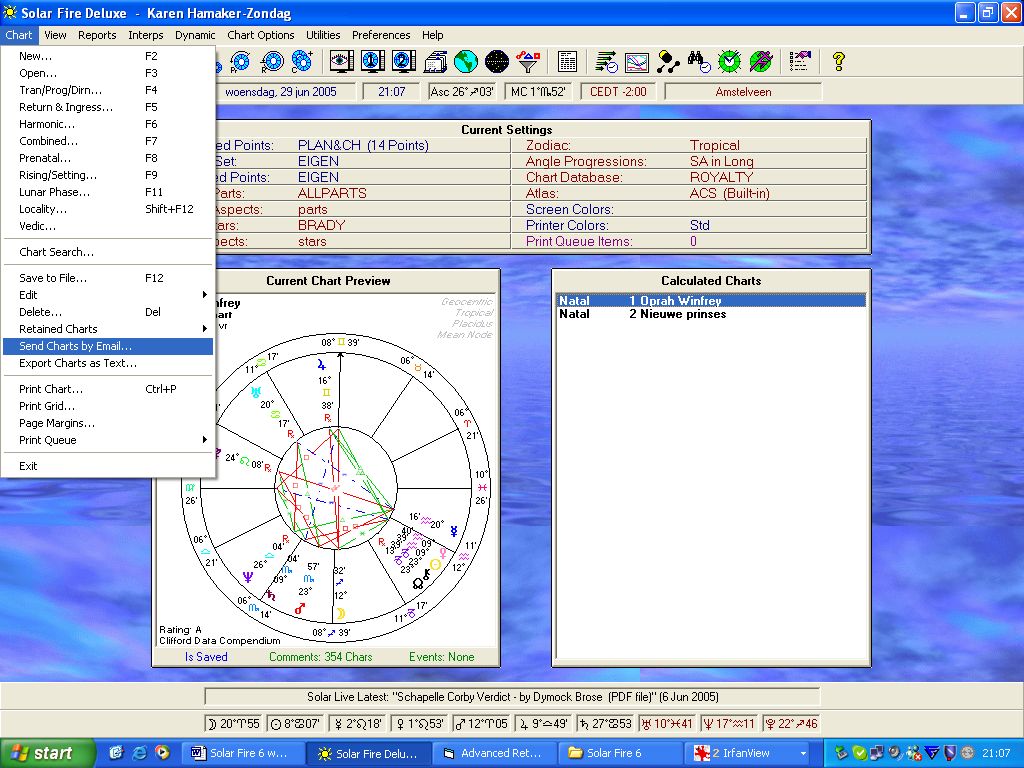Click the Comments: 354 Chars link
1024x768 pixels.
tap(320, 657)
